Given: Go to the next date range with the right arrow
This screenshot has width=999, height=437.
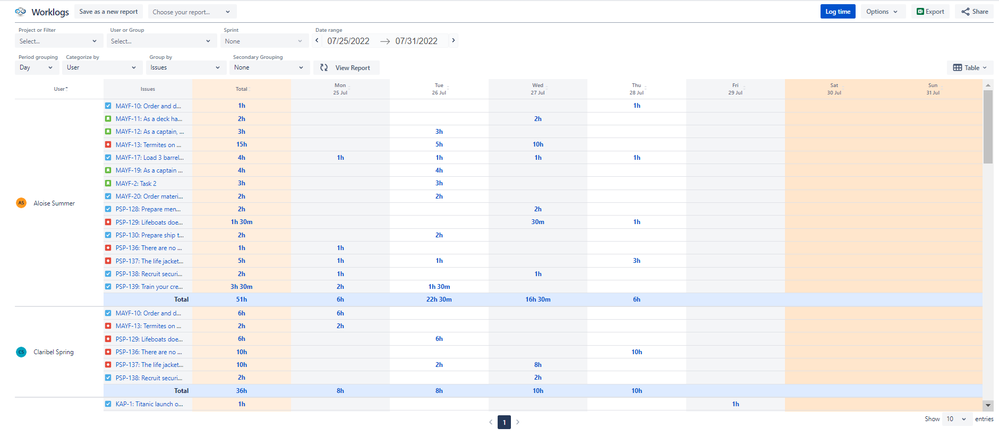Looking at the screenshot, I should click(x=453, y=41).
